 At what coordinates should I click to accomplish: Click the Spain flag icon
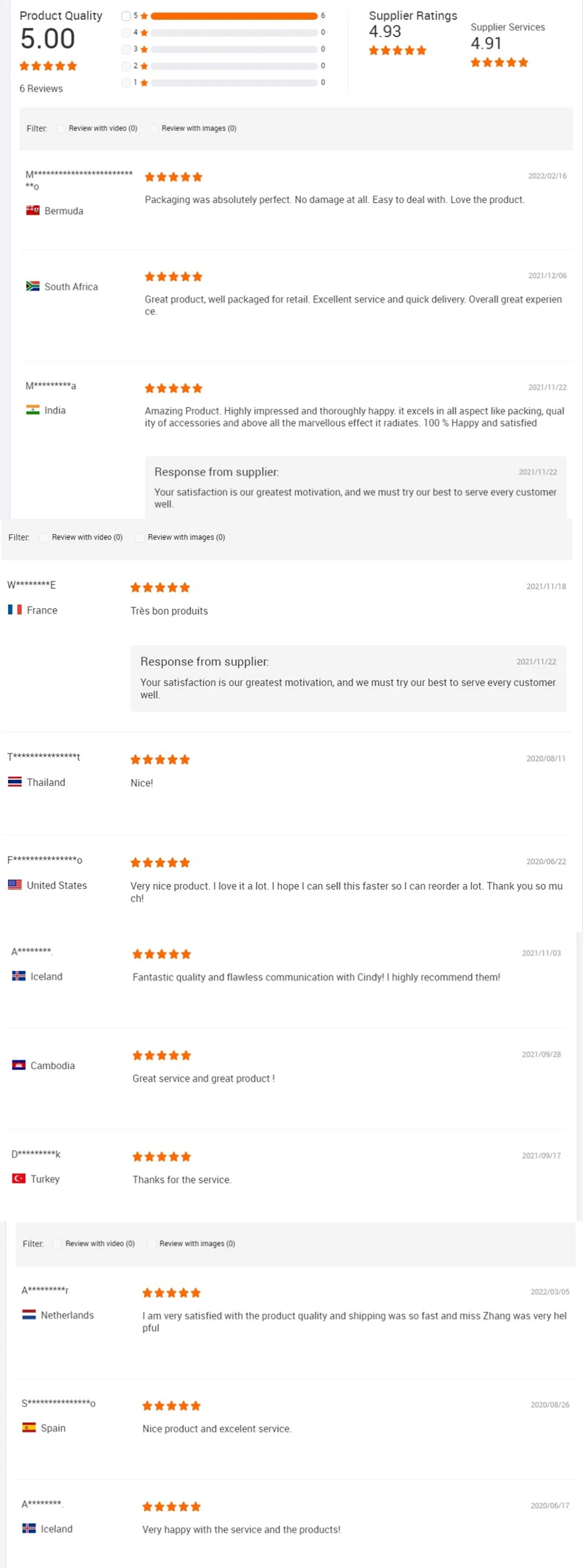[x=29, y=1428]
